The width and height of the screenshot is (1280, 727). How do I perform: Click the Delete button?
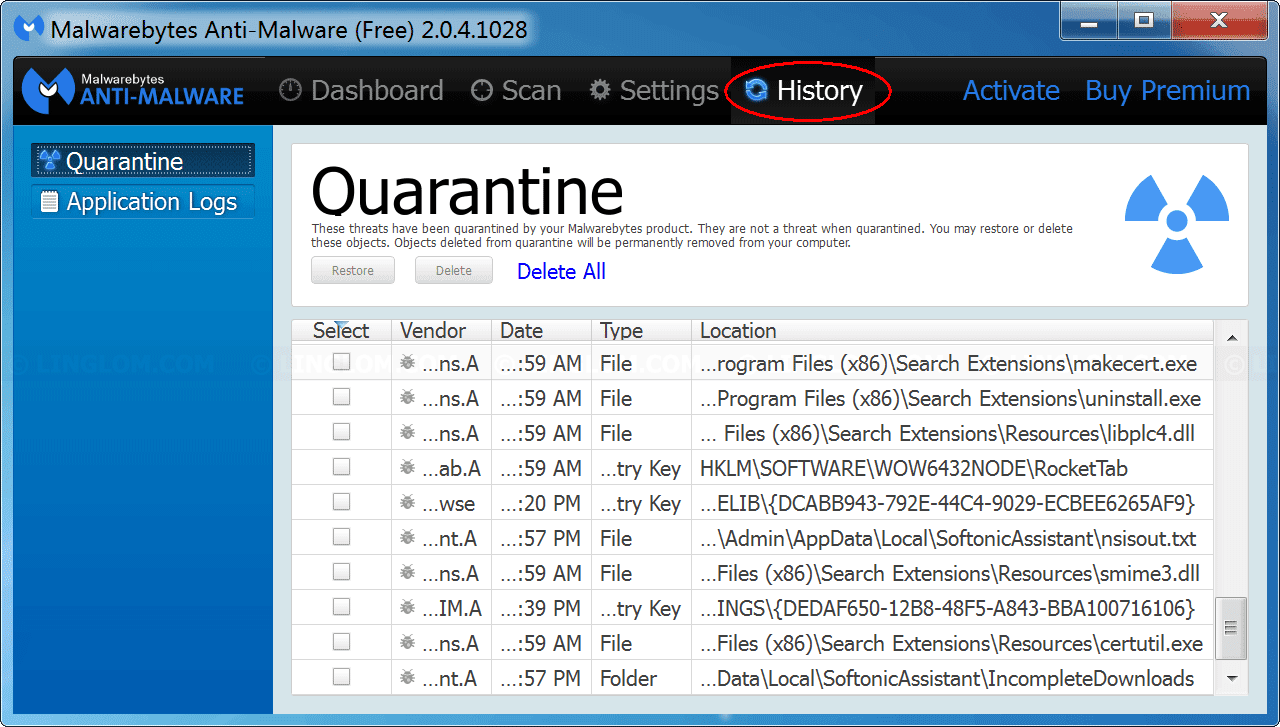[454, 271]
